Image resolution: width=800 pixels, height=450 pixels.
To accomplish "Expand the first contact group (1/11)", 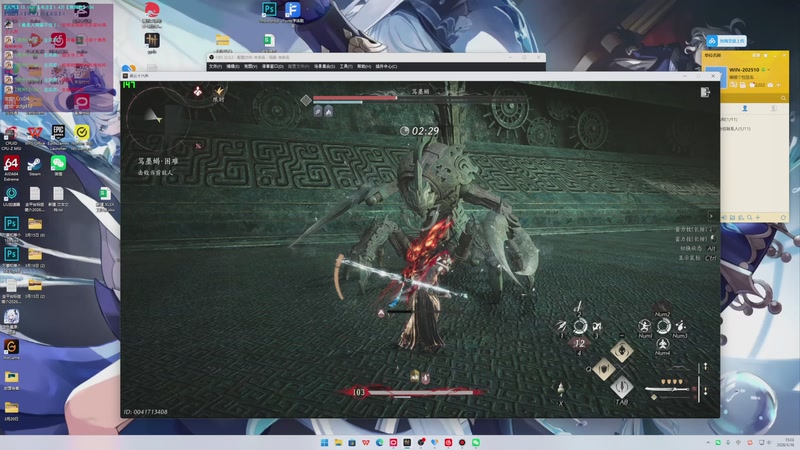I will pos(728,119).
